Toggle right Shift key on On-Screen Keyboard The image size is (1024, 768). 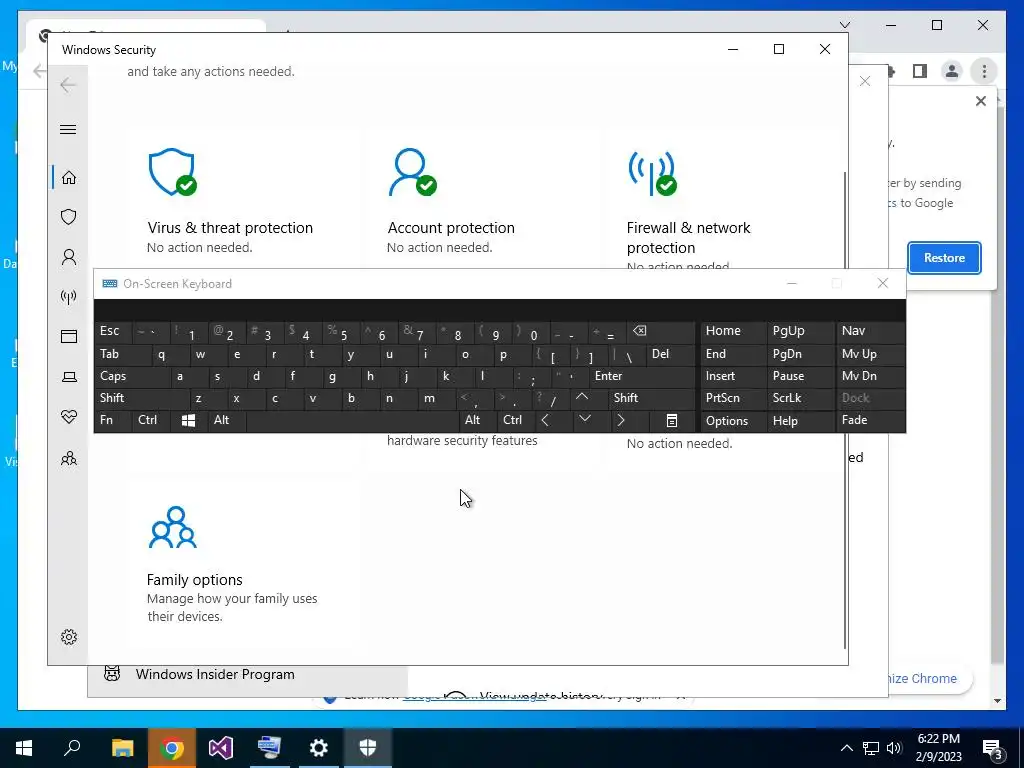tap(652, 398)
